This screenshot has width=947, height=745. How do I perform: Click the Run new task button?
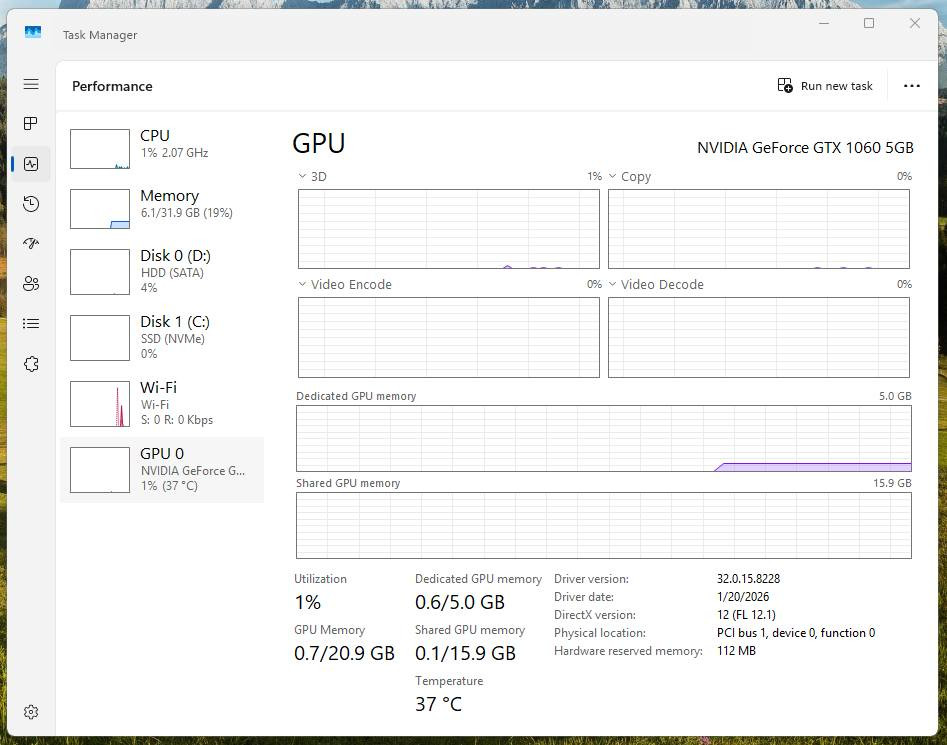click(x=825, y=86)
